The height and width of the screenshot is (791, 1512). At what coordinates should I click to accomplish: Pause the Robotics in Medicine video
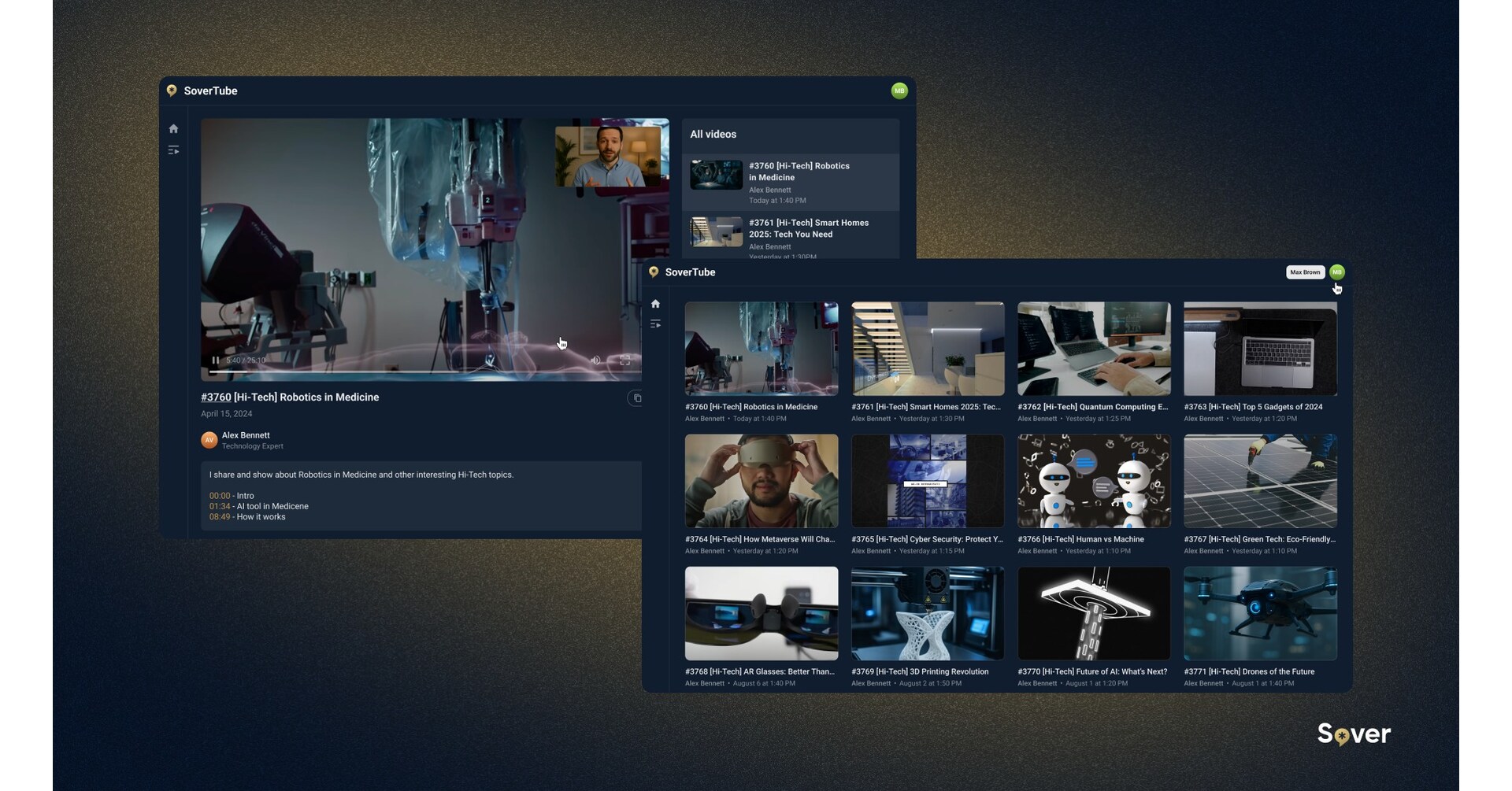click(216, 360)
